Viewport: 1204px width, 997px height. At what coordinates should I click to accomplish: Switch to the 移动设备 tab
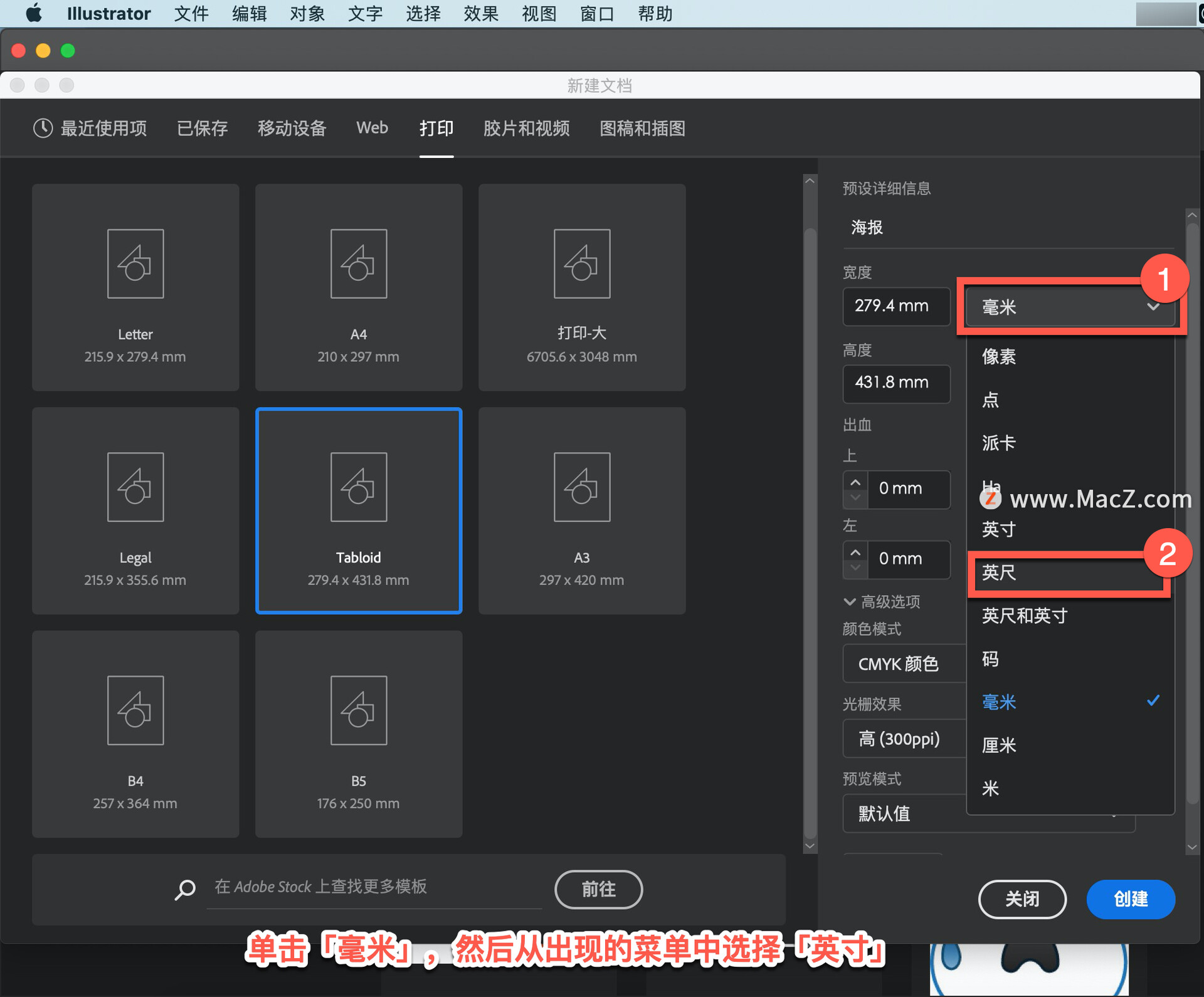[x=292, y=129]
